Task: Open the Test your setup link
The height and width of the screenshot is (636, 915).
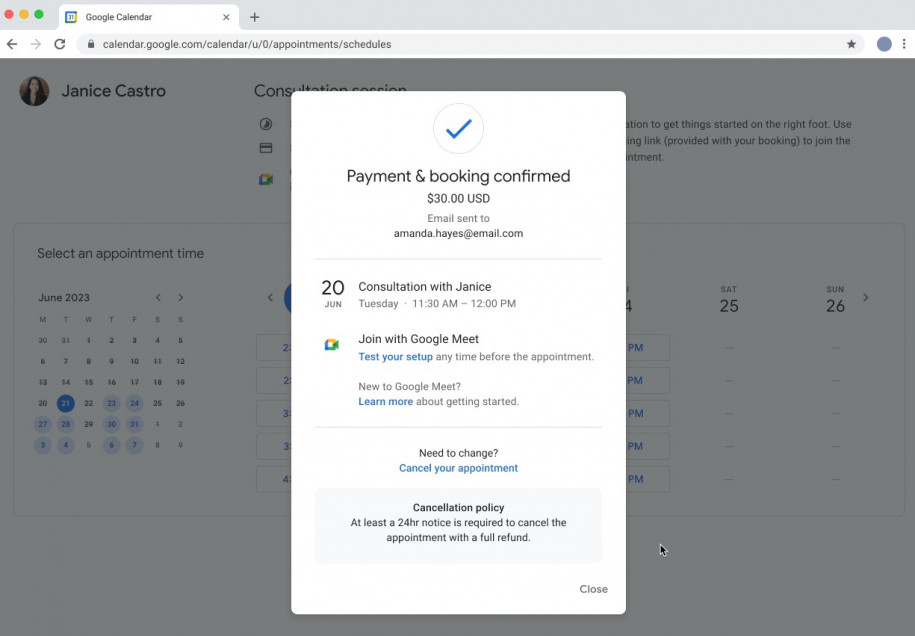Action: 395,356
